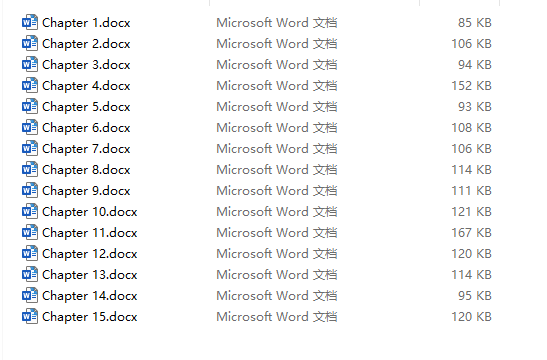Click the 167 KB size of Chapter 11

tap(471, 232)
